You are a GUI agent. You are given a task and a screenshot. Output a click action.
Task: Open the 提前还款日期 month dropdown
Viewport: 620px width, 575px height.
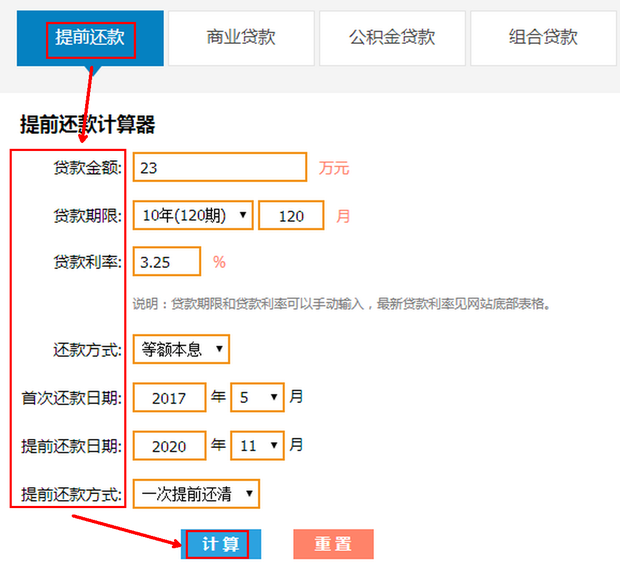257,445
